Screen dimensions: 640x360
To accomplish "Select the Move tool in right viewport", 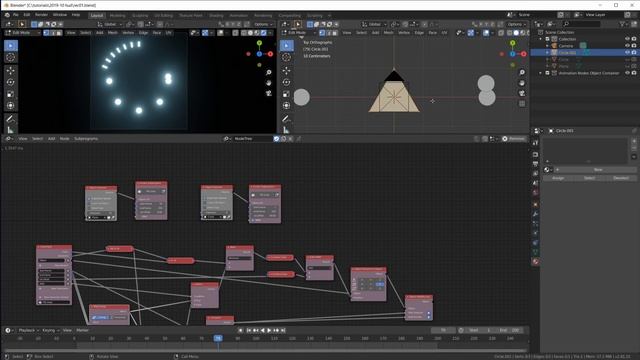I will [x=287, y=71].
